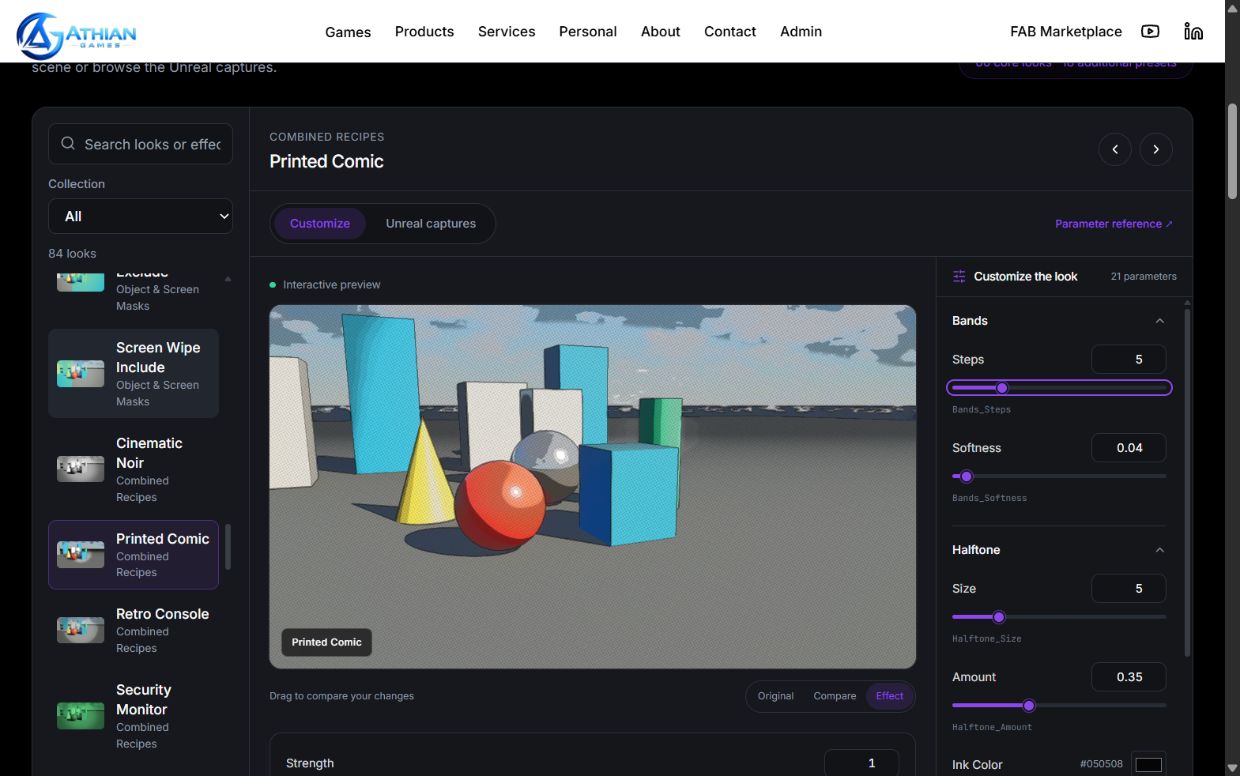The width and height of the screenshot is (1240, 776).
Task: Open the About page
Action: 660,32
